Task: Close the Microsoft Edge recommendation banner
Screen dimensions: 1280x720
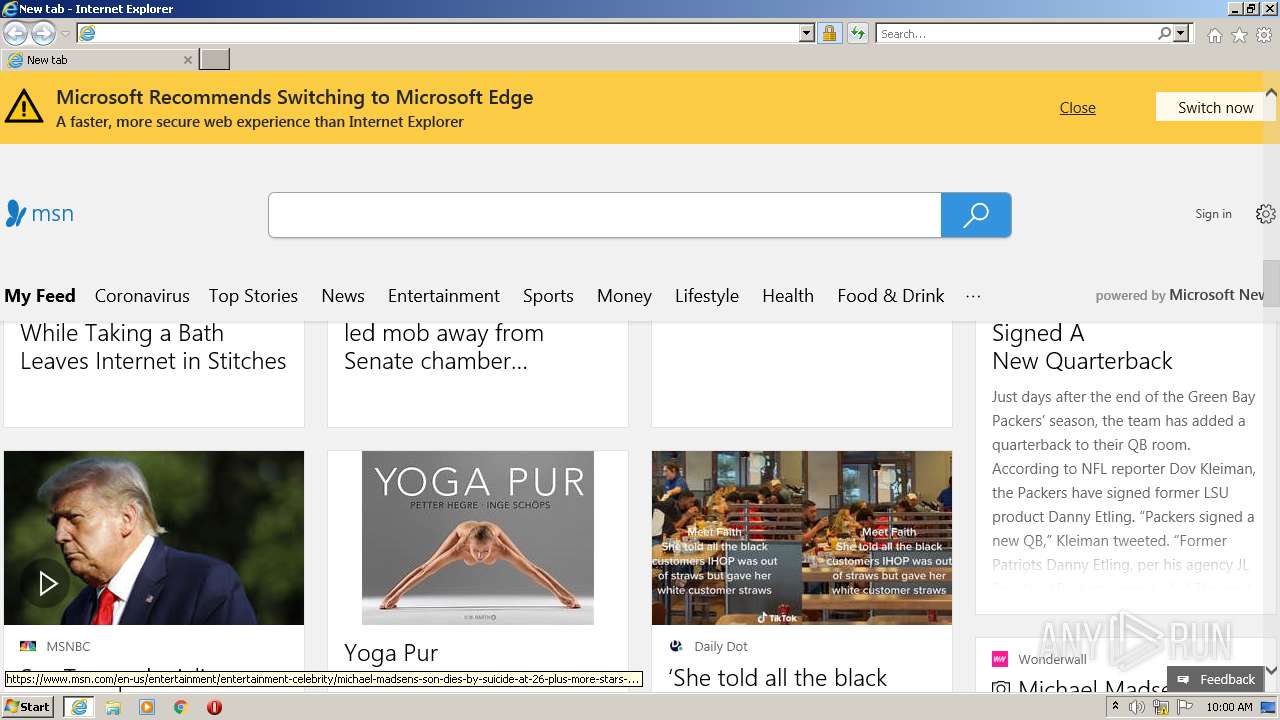Action: coord(1077,107)
